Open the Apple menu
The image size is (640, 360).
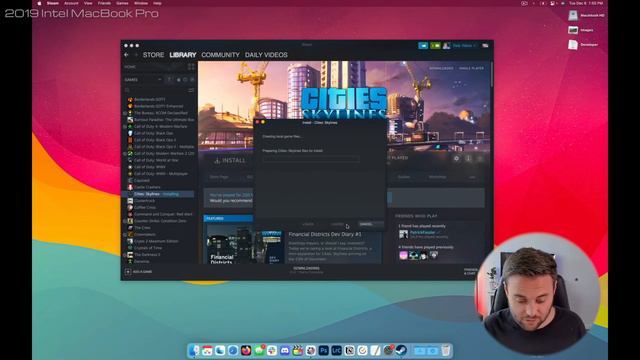(39, 3)
